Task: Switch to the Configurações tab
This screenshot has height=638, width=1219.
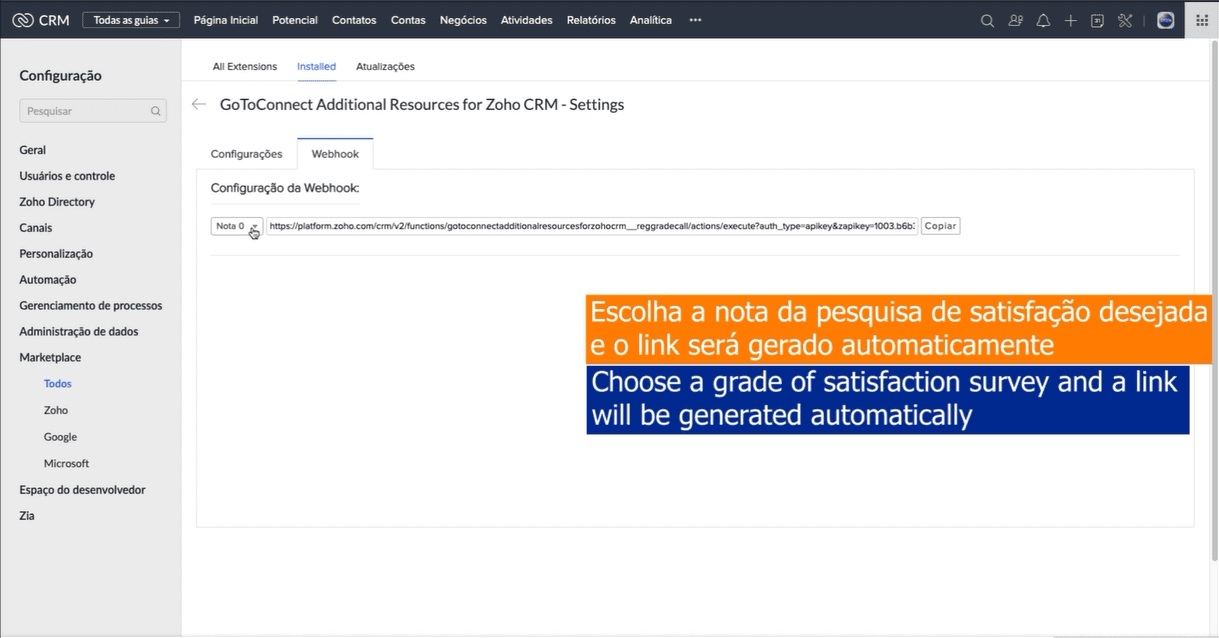Action: pyautogui.click(x=246, y=154)
